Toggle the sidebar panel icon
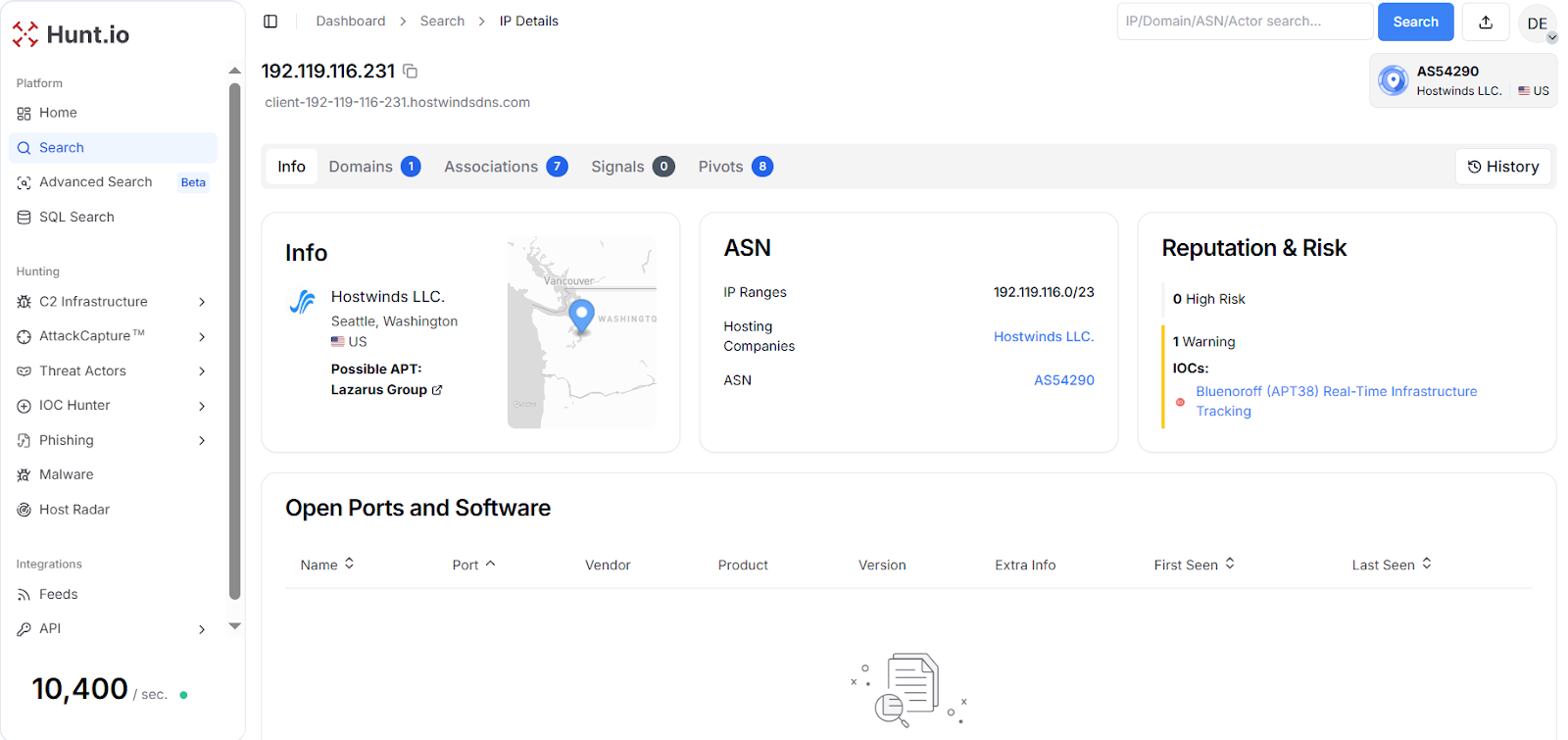The image size is (1568, 740). [270, 22]
